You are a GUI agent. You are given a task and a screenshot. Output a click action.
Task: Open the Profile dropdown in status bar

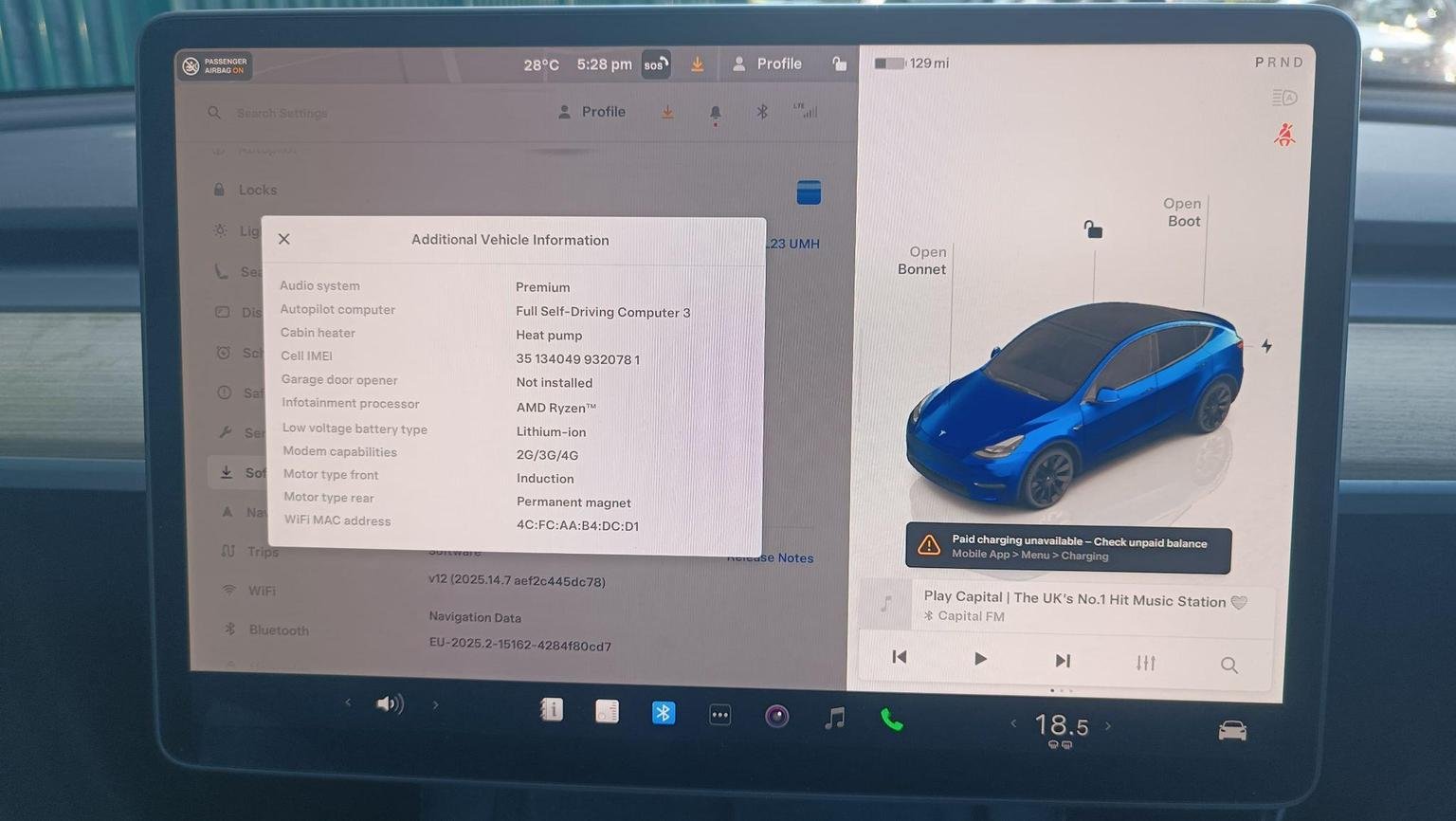pyautogui.click(x=768, y=64)
